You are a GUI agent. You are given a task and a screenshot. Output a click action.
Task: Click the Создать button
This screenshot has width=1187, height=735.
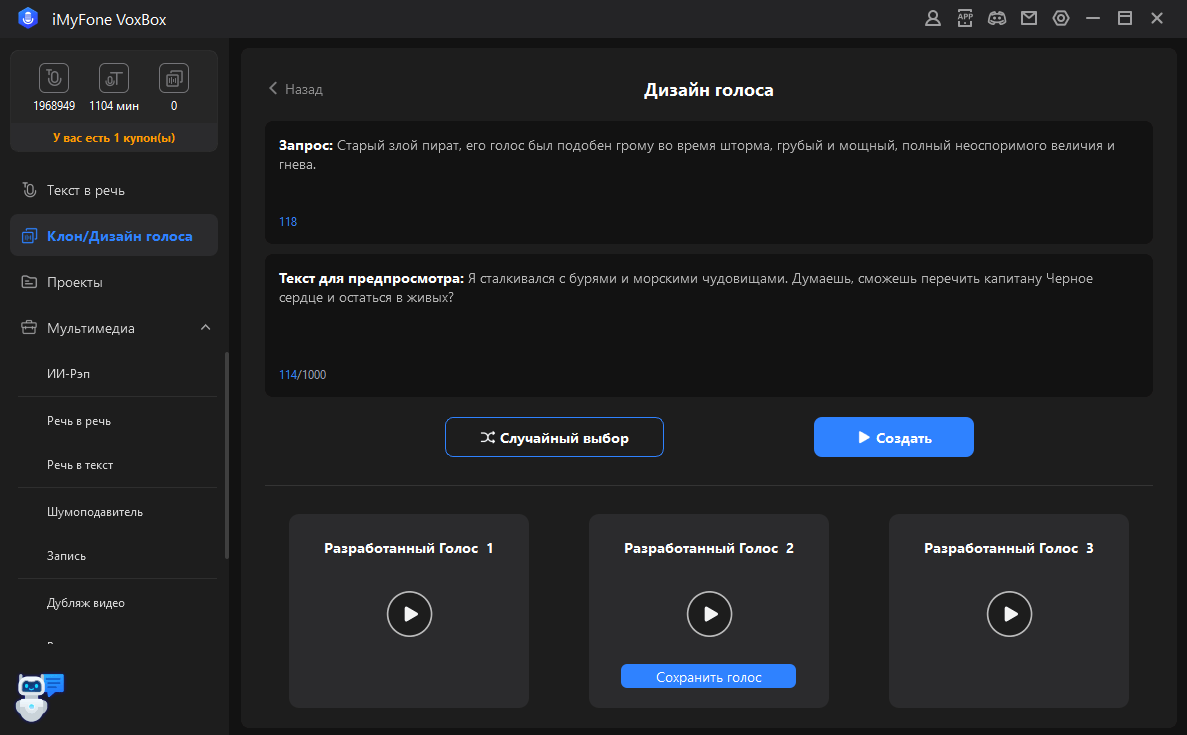click(x=893, y=438)
